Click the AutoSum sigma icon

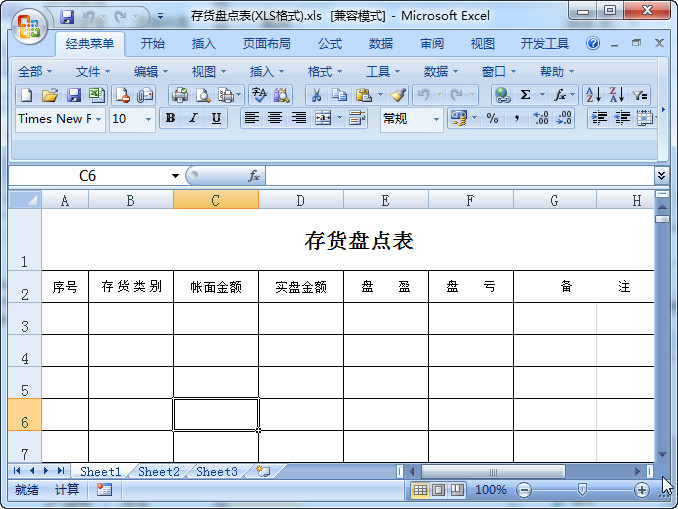526,95
